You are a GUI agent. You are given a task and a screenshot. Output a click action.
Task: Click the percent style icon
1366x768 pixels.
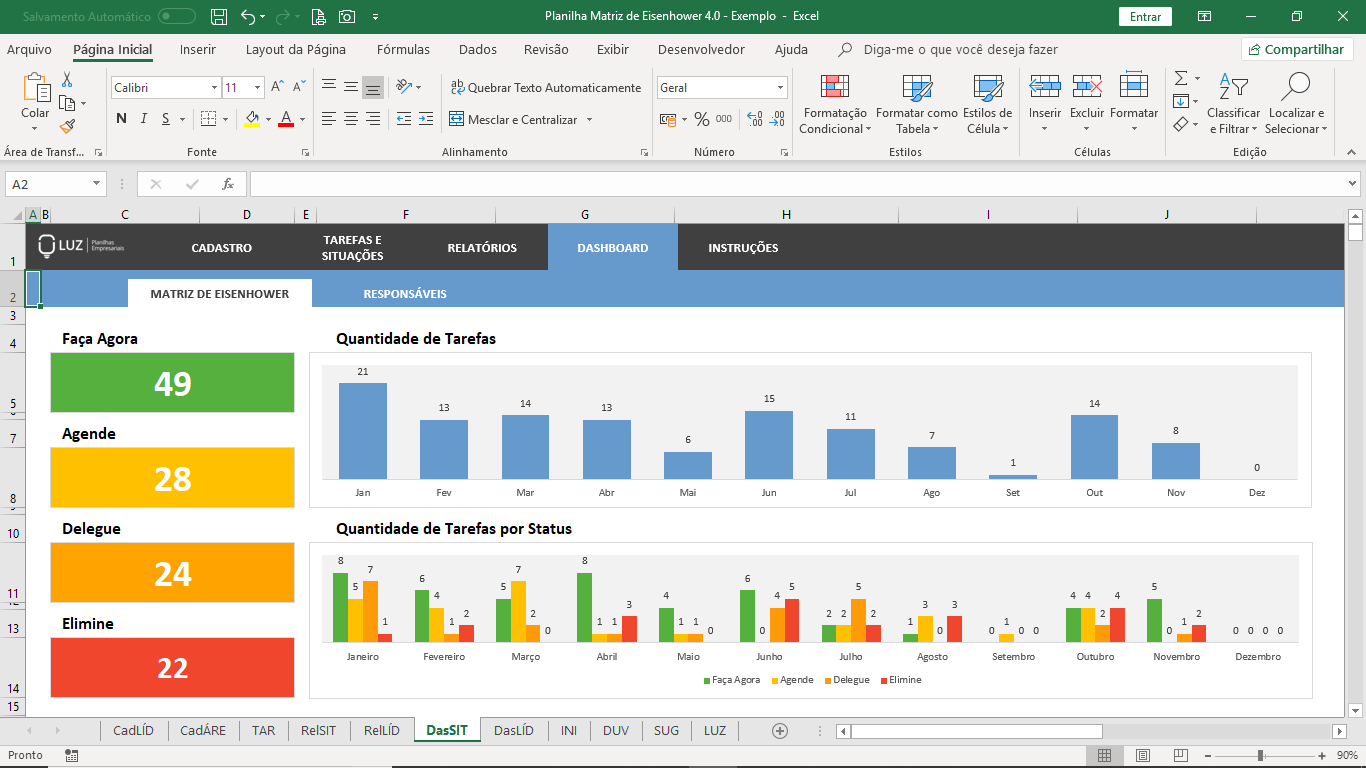pyautogui.click(x=701, y=119)
